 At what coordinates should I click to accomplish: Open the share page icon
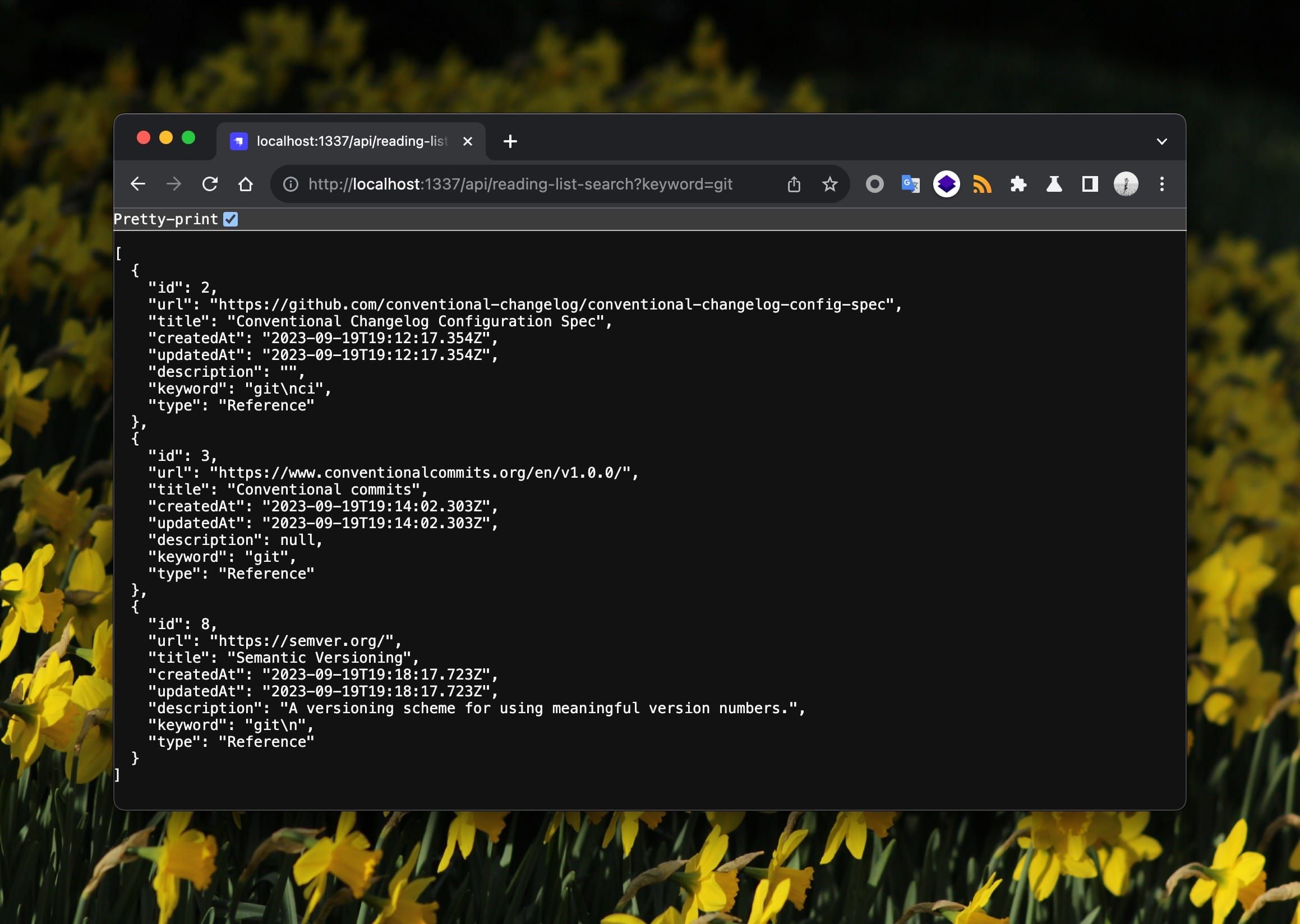coord(794,184)
